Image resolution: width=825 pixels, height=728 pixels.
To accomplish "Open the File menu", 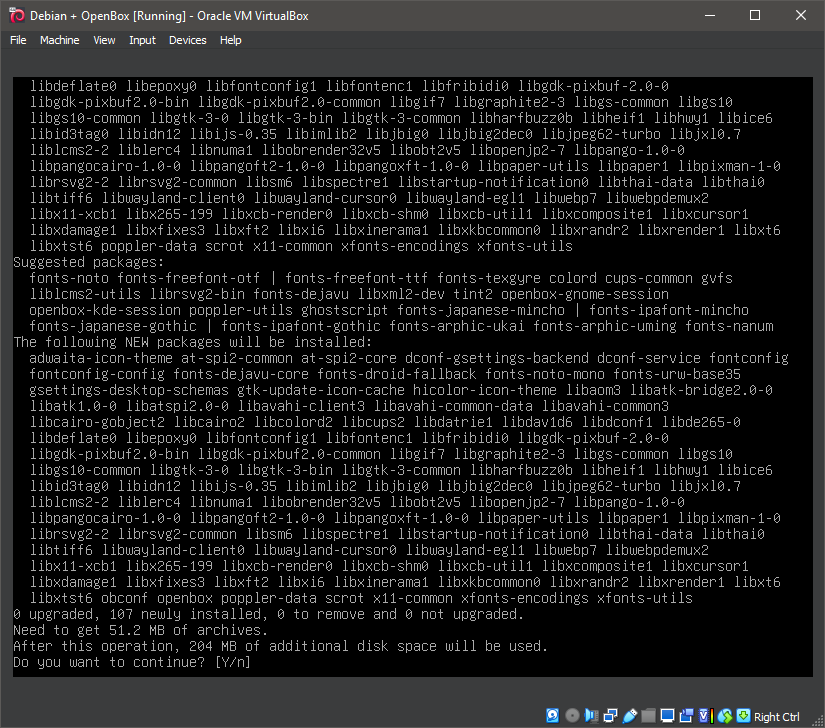I will pos(18,40).
